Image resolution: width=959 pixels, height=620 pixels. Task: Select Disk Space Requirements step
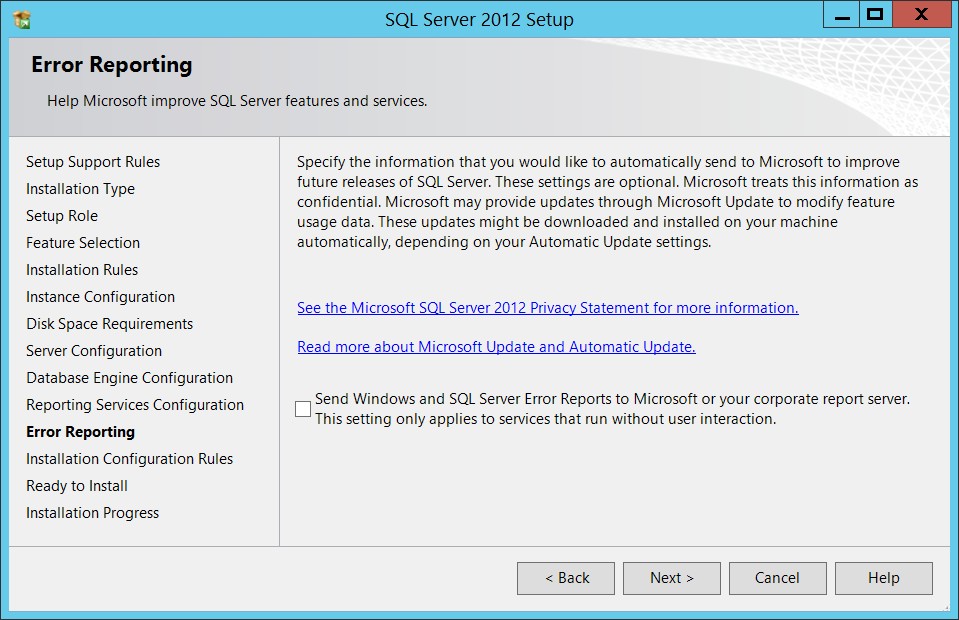tap(109, 323)
